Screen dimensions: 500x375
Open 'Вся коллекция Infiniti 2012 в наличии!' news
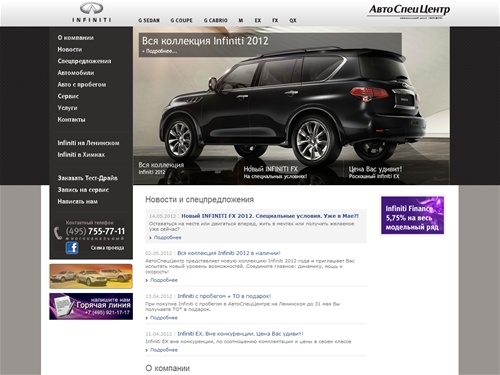click(x=229, y=253)
